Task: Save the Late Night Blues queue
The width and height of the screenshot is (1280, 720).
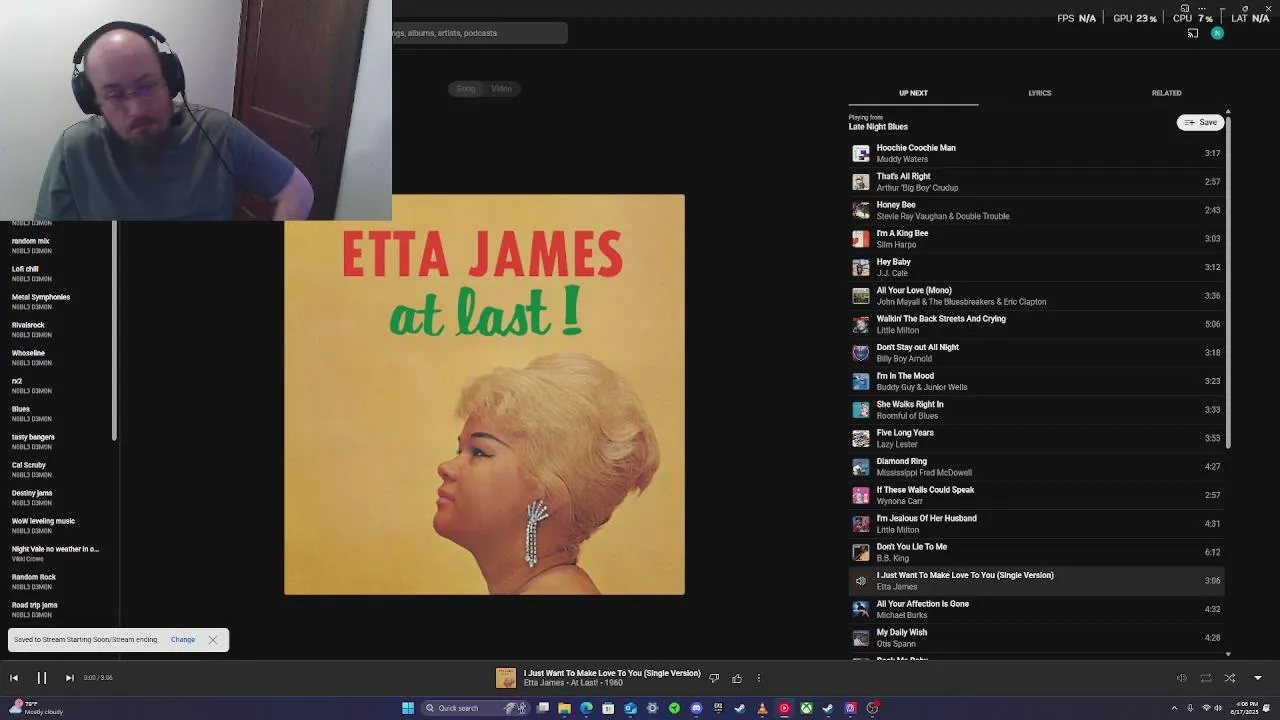Action: tap(1200, 122)
